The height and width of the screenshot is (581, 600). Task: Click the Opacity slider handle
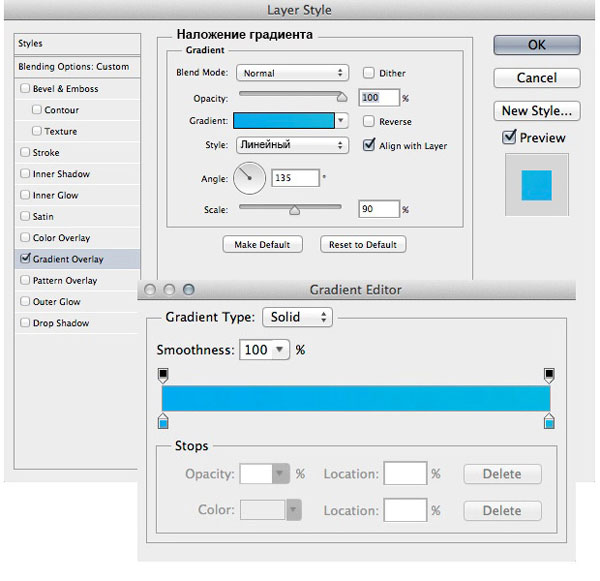click(342, 97)
